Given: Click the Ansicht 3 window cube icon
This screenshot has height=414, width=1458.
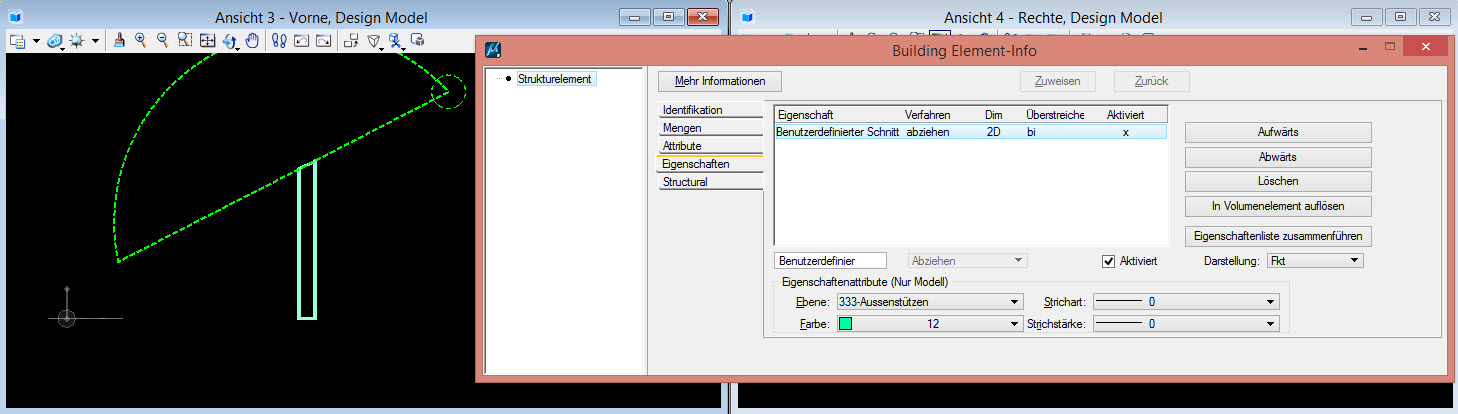Looking at the screenshot, I should coord(15,17).
